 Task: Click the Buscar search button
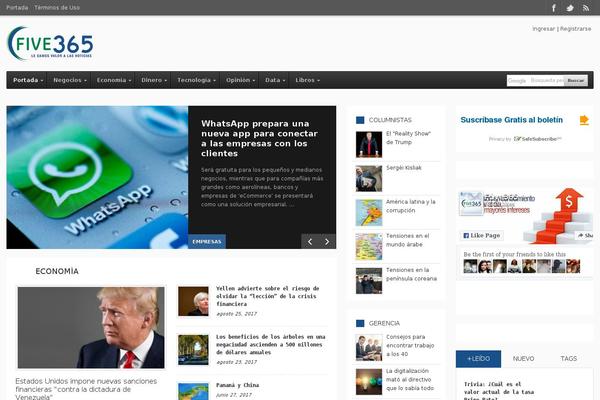[x=576, y=80]
